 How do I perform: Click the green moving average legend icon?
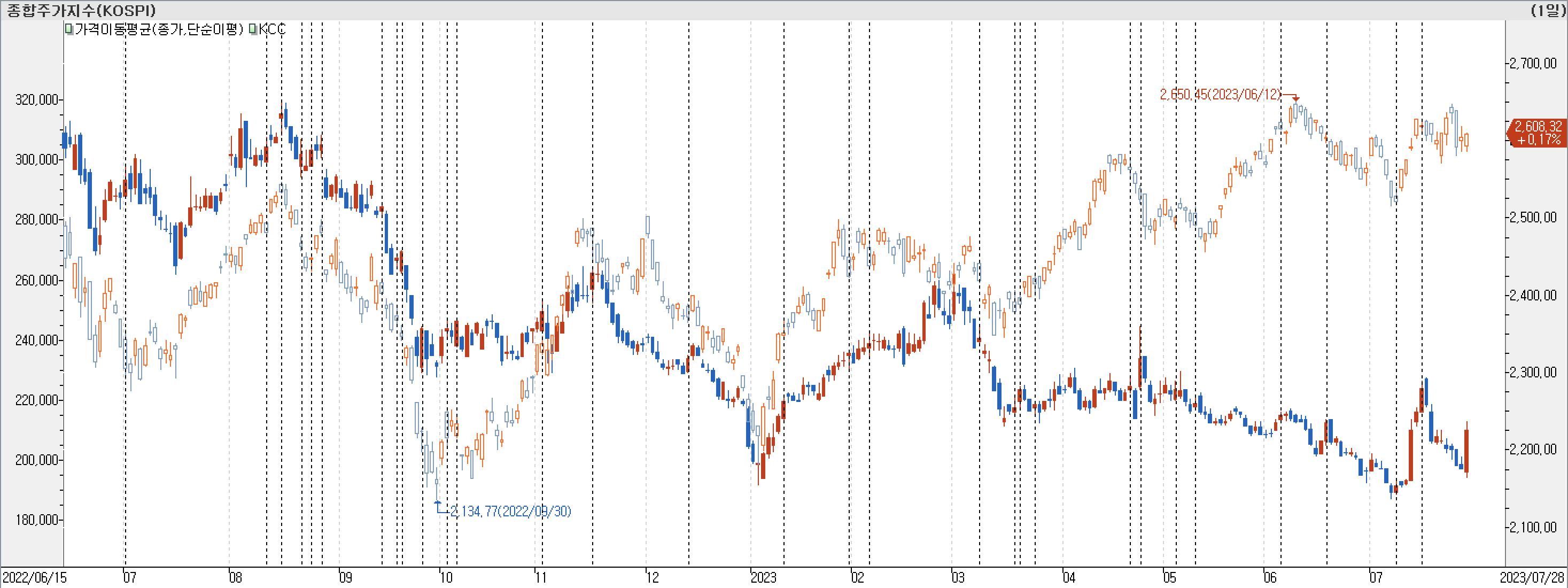click(69, 29)
